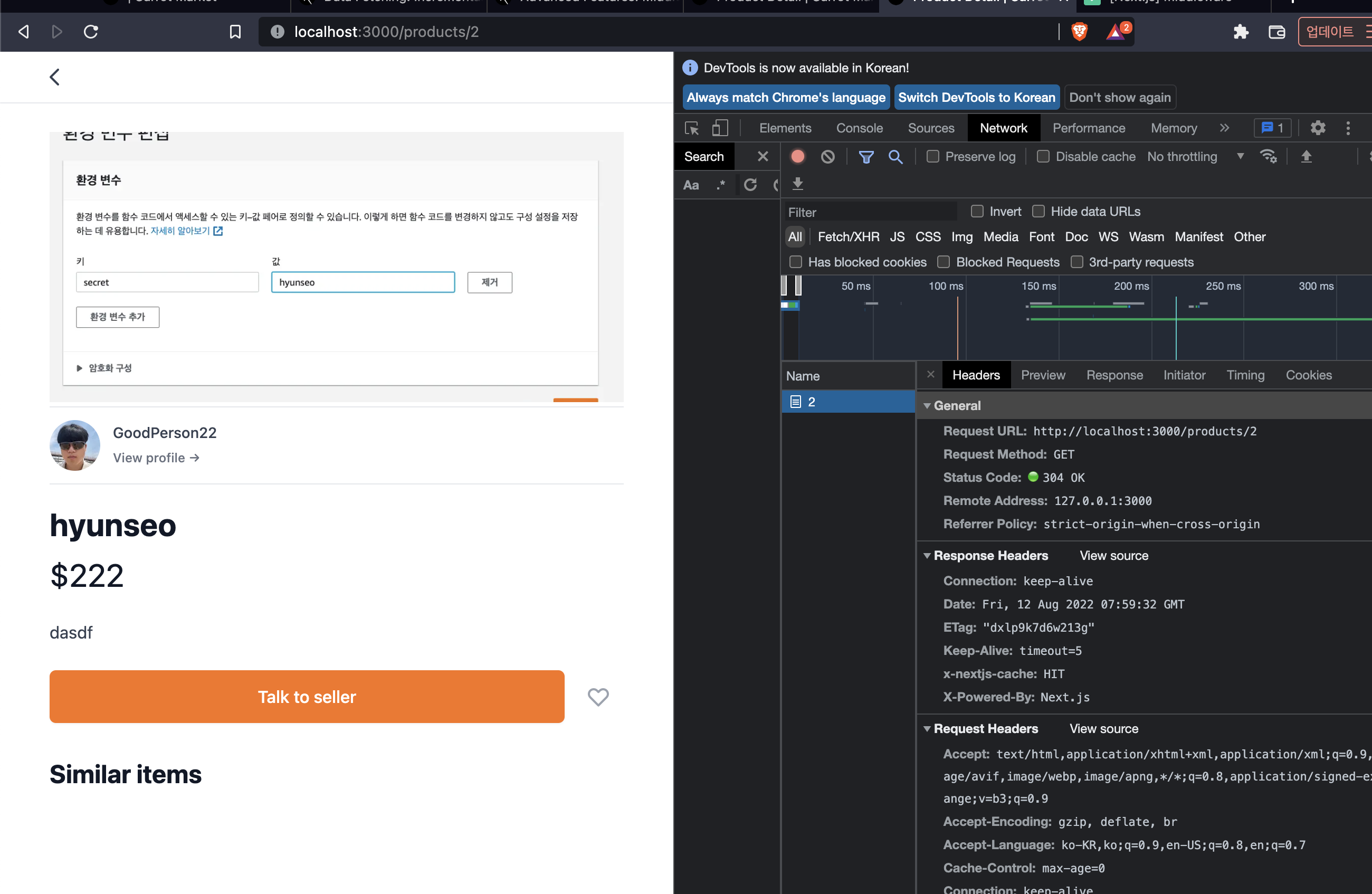Click the Brave shields lion icon
Viewport: 1372px width, 894px height.
(x=1079, y=31)
